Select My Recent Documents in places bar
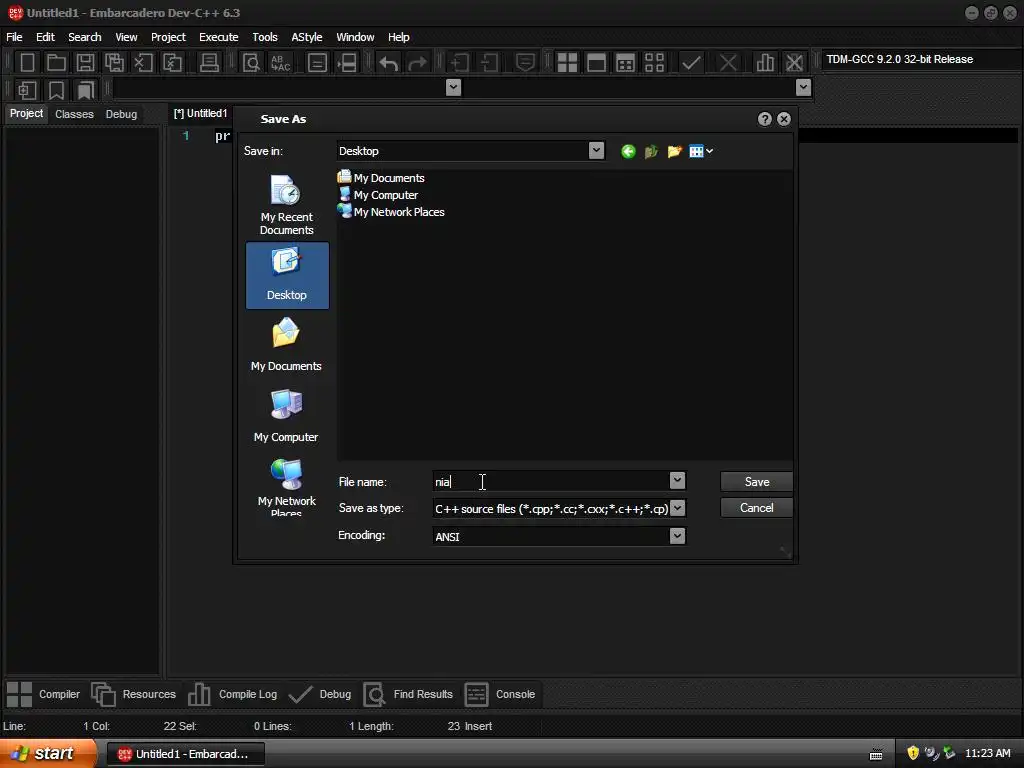The width and height of the screenshot is (1024, 768). (287, 205)
